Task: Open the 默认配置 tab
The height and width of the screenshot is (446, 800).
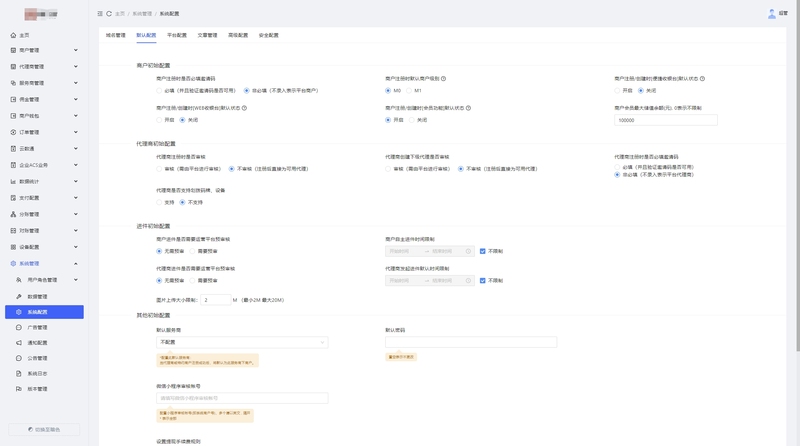Action: pos(146,35)
